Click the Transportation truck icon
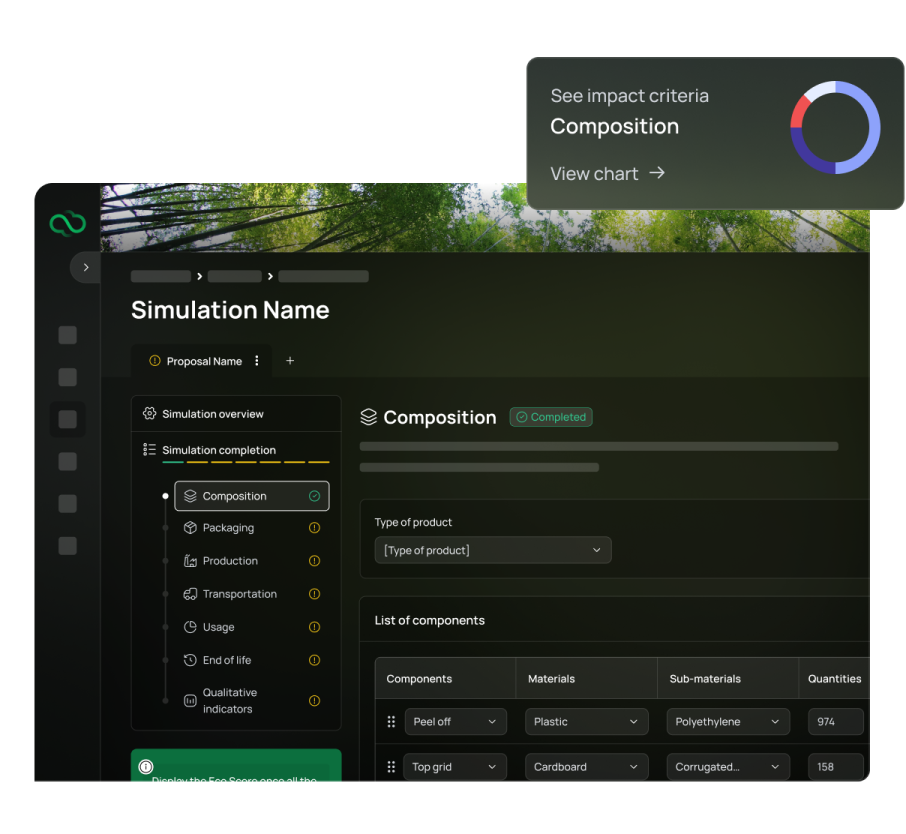The height and width of the screenshot is (834, 906). (x=190, y=594)
